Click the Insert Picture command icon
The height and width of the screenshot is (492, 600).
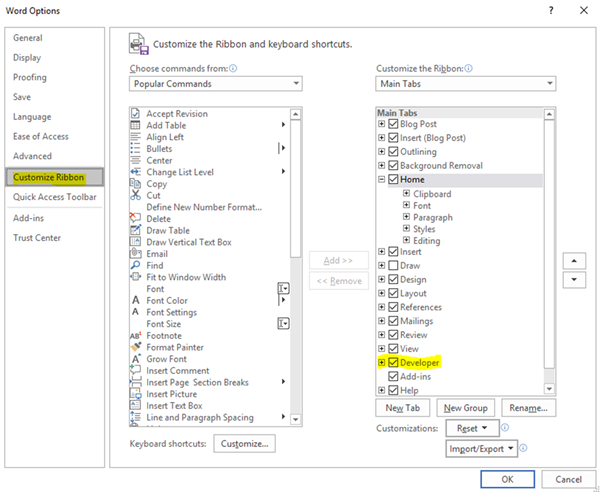tap(135, 394)
